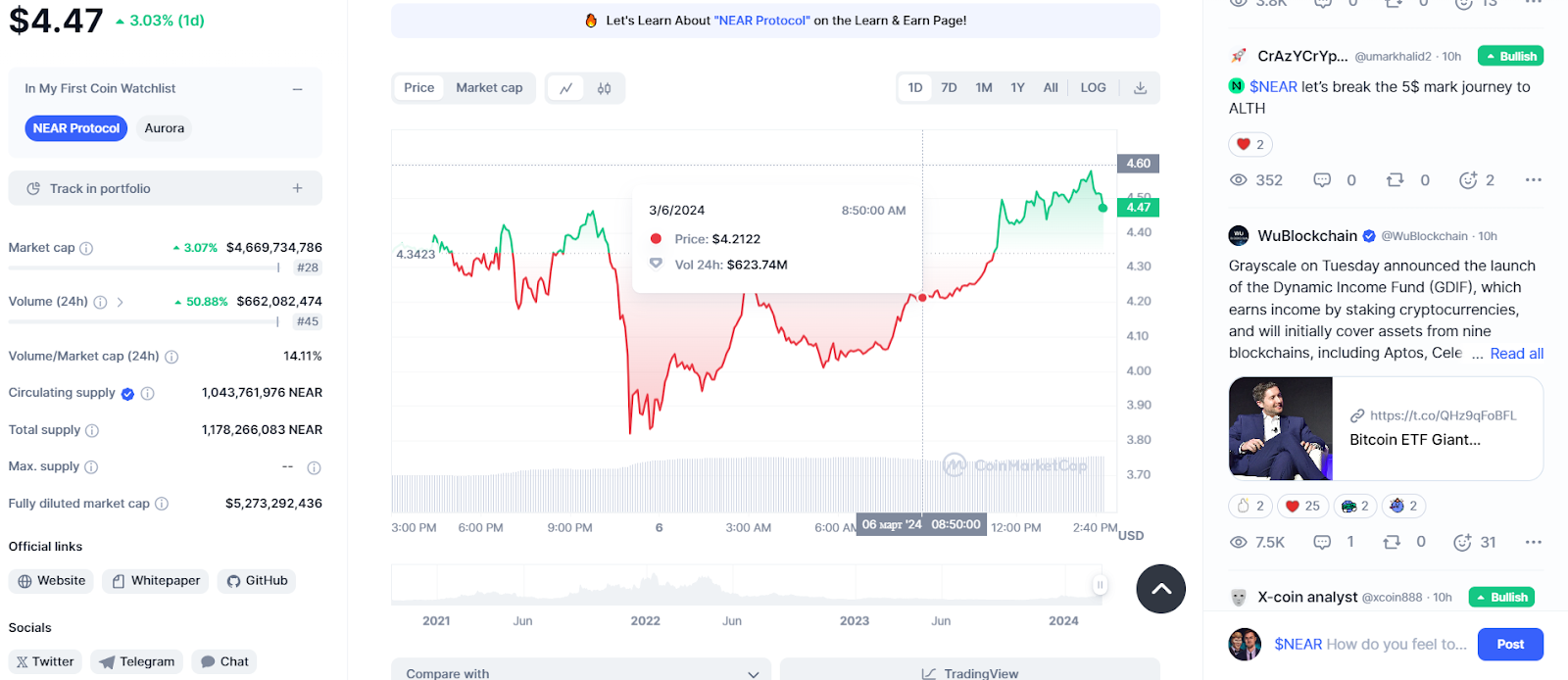Open the Telegram social link

click(x=136, y=662)
